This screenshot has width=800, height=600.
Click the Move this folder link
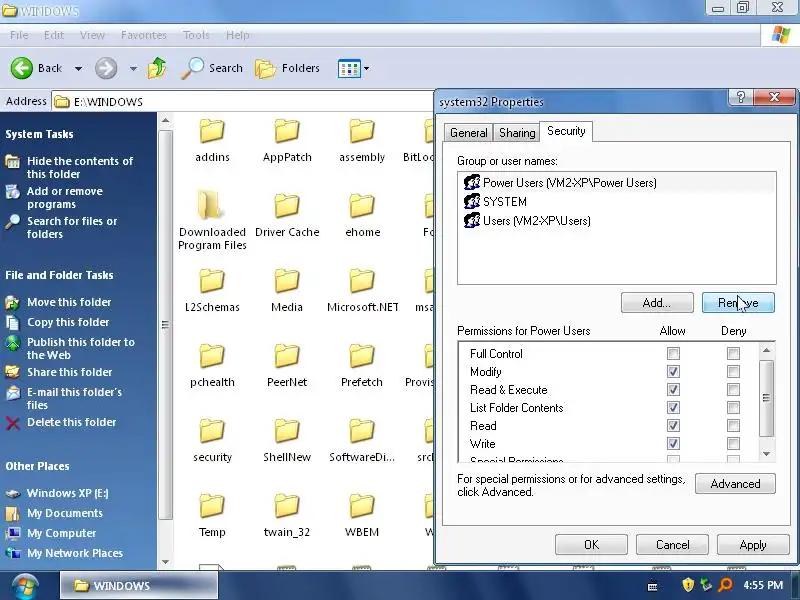pyautogui.click(x=69, y=302)
